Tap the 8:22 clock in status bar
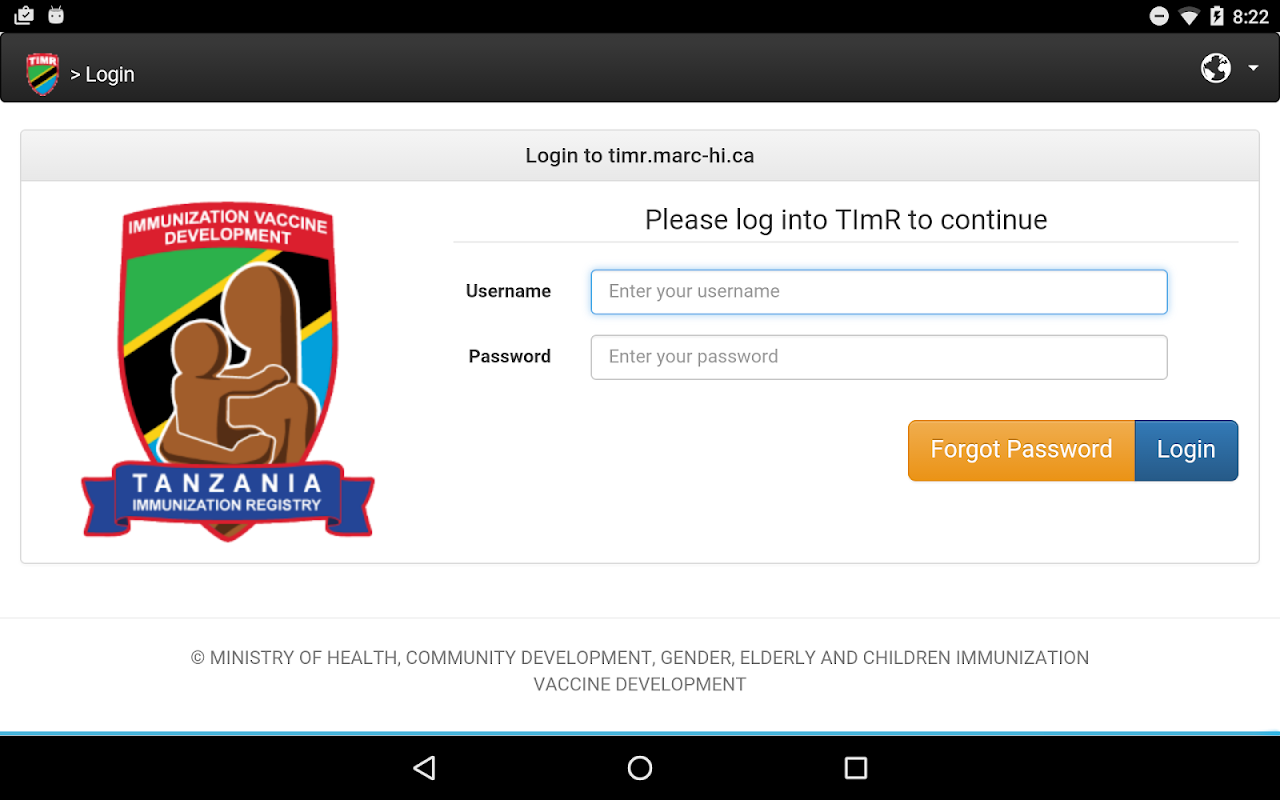The width and height of the screenshot is (1280, 800). (x=1251, y=16)
